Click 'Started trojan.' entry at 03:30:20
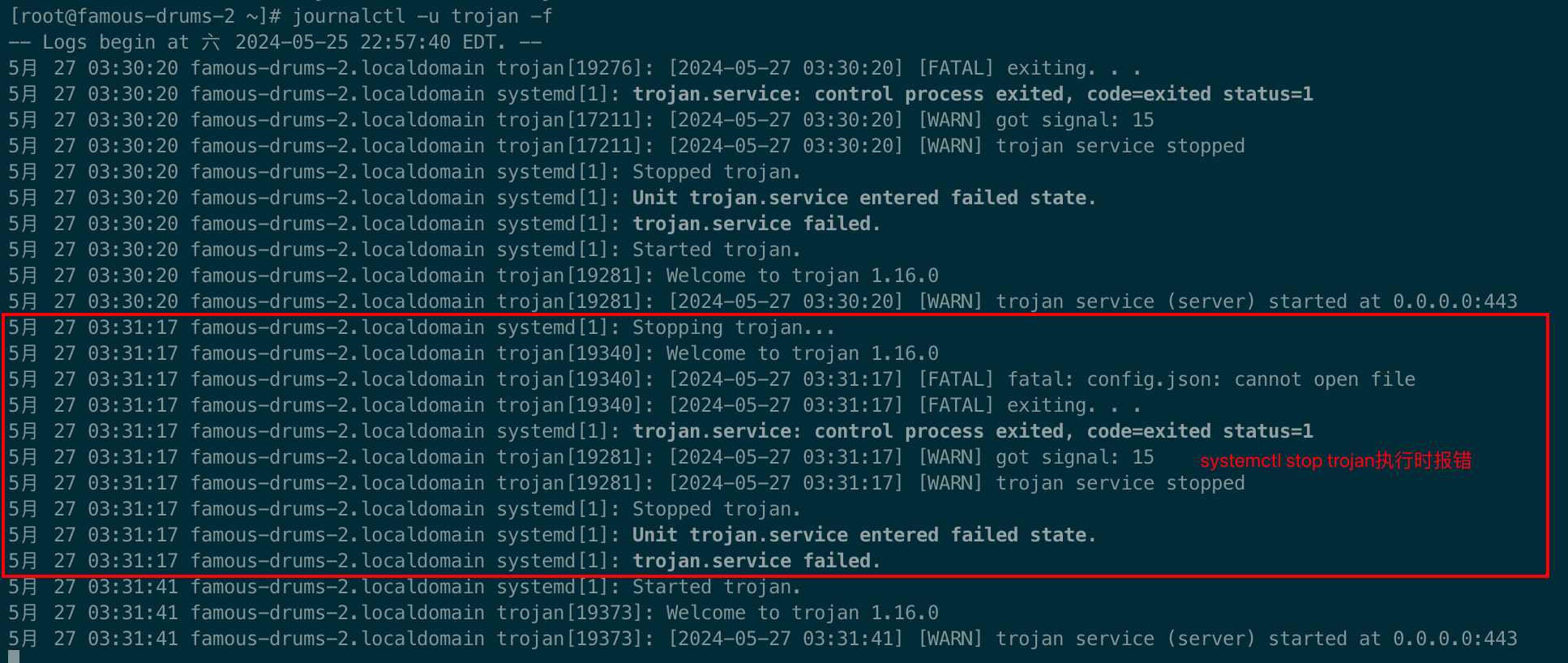The width and height of the screenshot is (1568, 663). click(x=716, y=250)
